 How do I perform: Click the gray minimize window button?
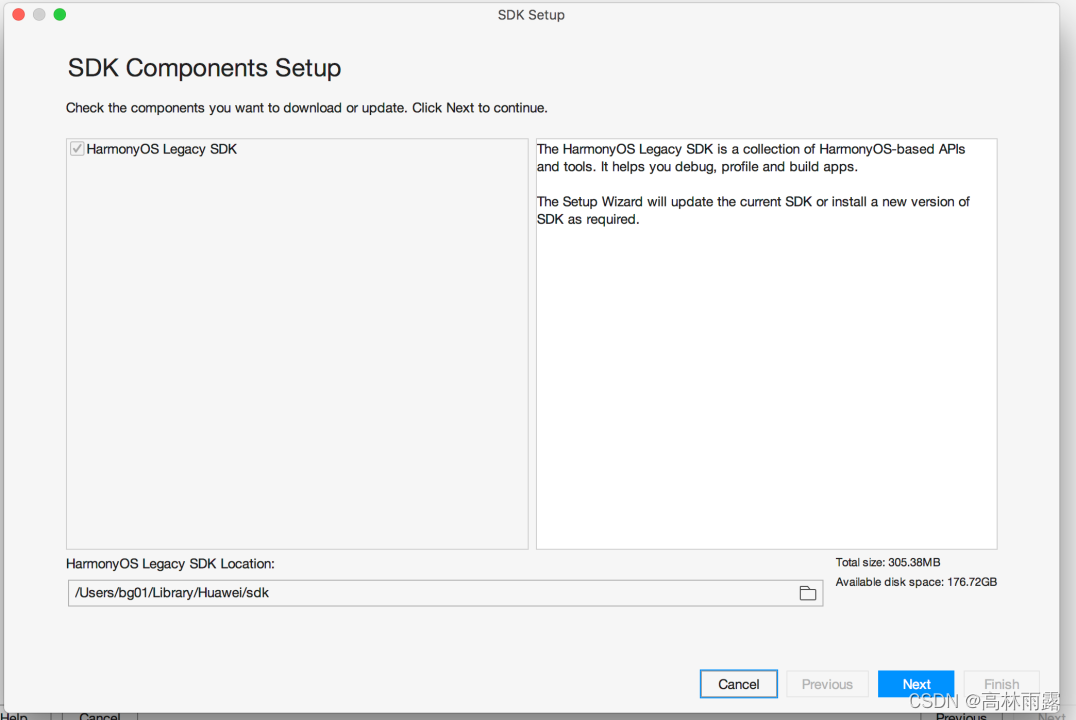tap(39, 14)
